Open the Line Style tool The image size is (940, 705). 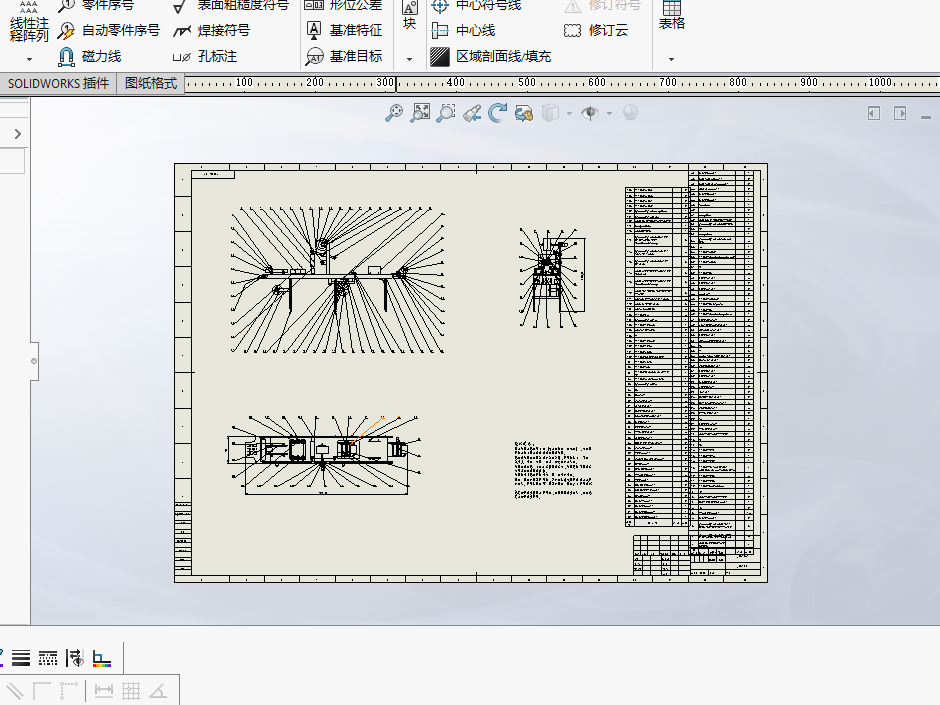point(48,658)
